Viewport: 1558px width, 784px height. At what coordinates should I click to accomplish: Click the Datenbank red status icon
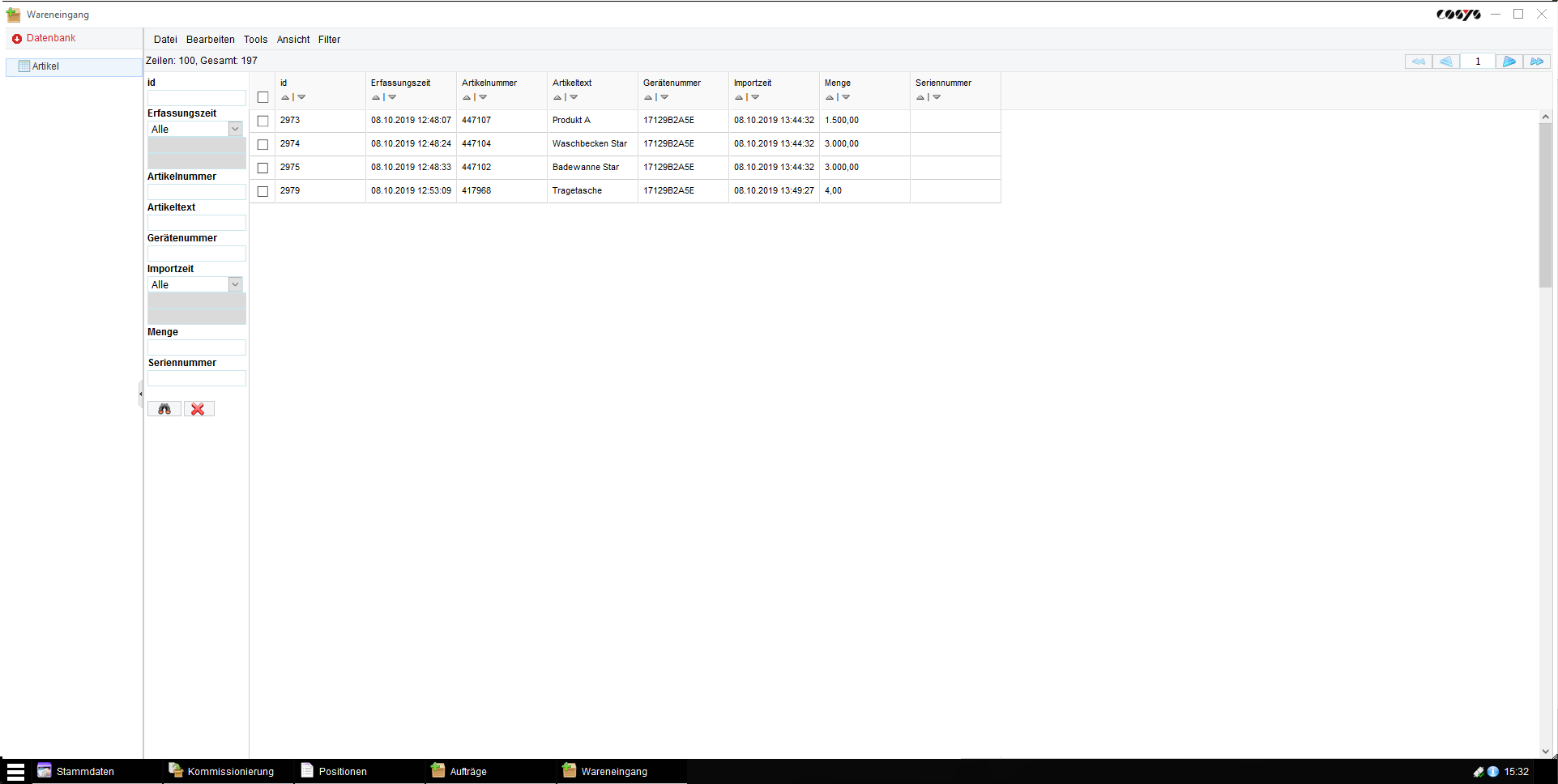[x=16, y=38]
